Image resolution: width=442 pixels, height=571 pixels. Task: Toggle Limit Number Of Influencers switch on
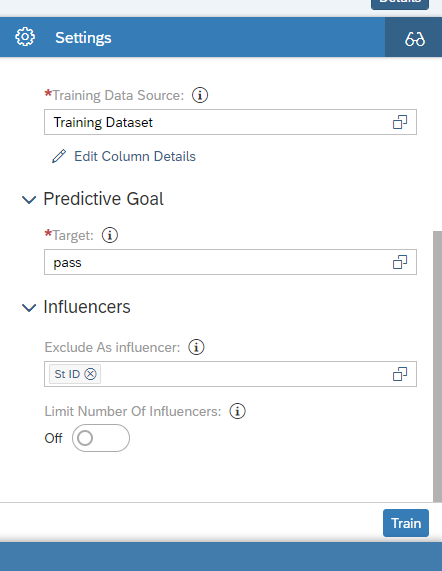point(101,438)
